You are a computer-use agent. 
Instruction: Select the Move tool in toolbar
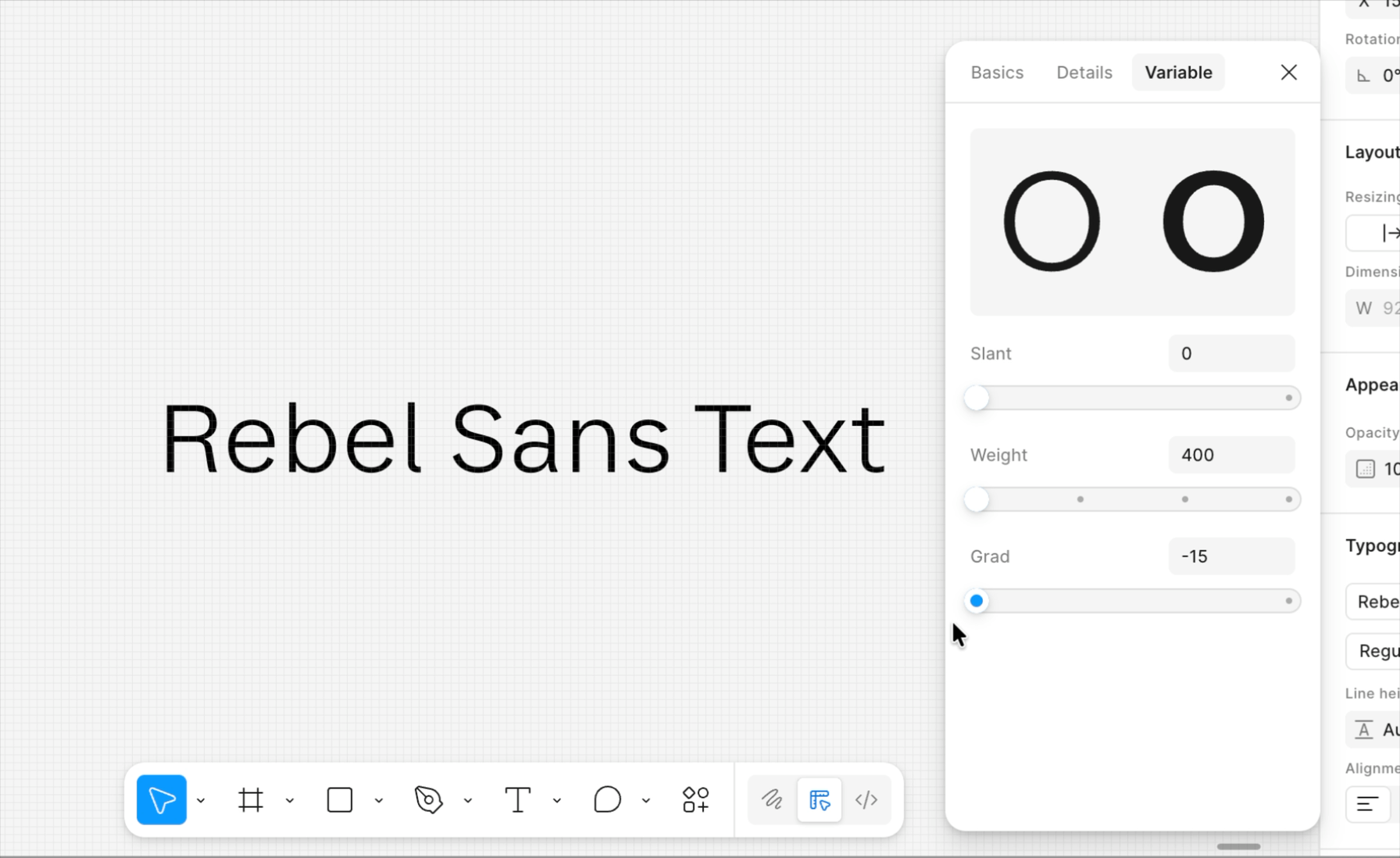[x=162, y=799]
